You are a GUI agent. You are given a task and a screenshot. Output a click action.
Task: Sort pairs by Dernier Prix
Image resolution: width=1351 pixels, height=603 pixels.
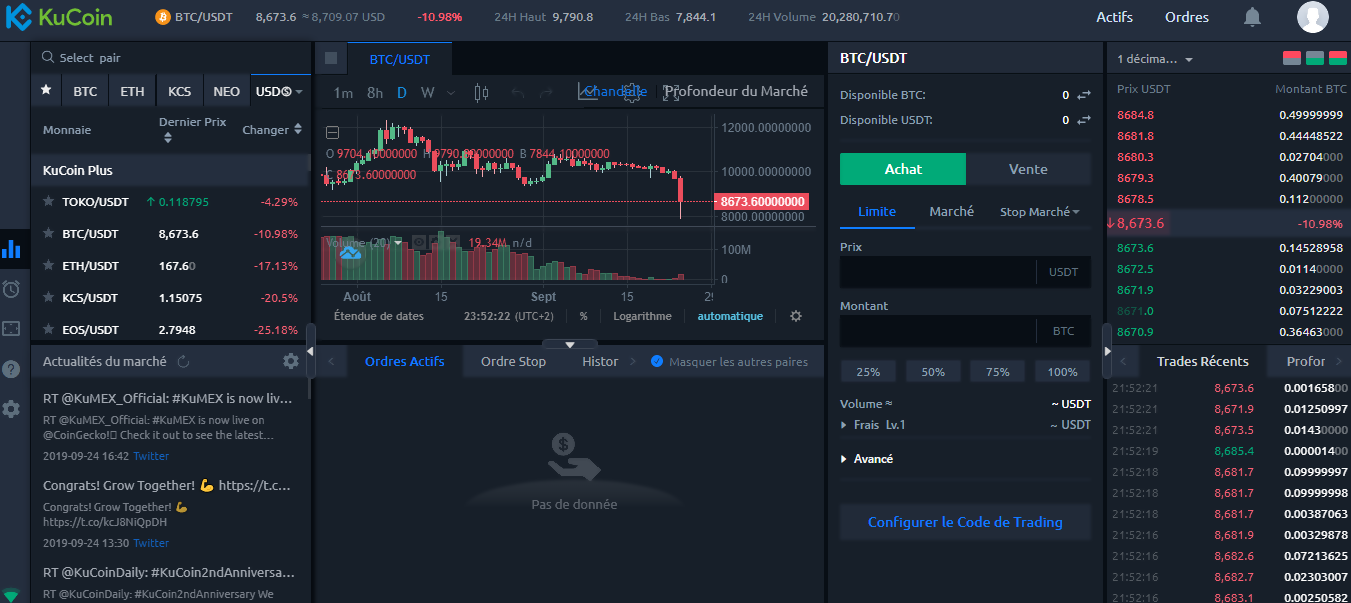(x=192, y=129)
